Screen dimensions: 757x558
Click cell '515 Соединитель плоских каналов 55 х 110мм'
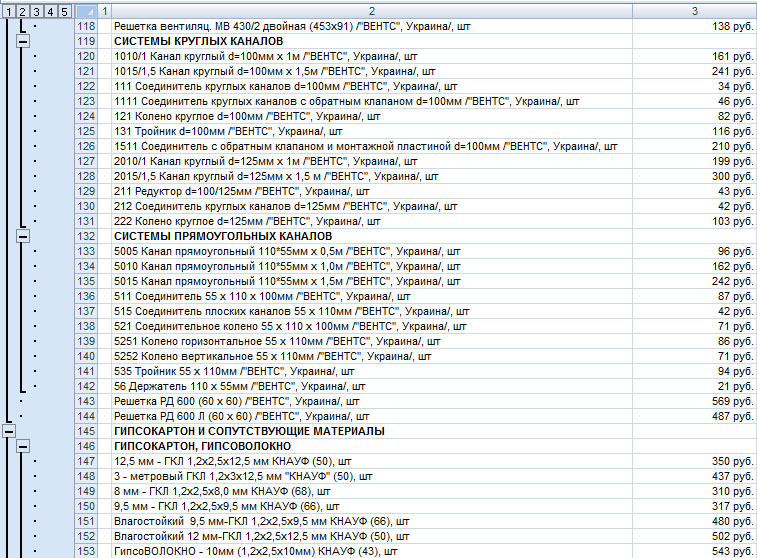tap(372, 311)
